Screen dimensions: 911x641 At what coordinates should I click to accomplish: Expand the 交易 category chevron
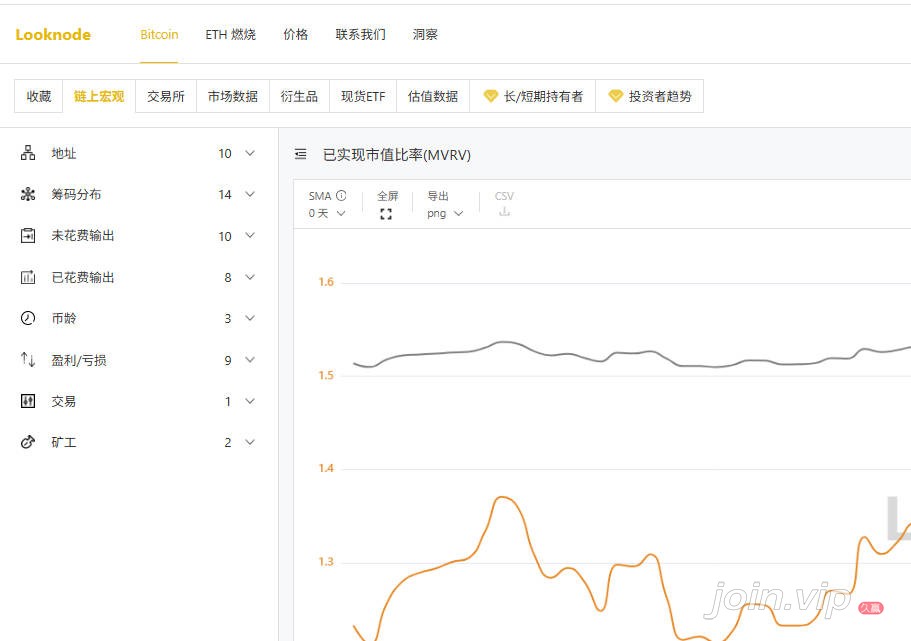tap(250, 401)
